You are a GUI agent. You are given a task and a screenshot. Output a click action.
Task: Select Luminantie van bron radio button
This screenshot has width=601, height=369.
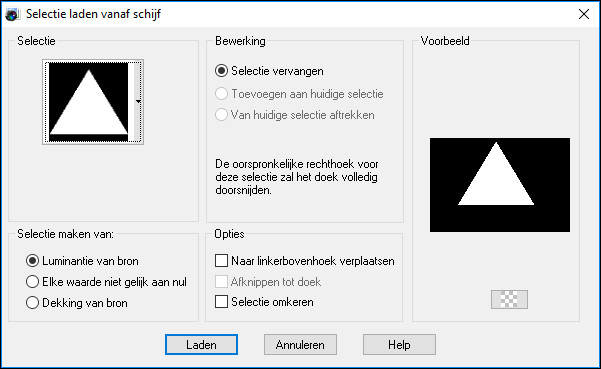pyautogui.click(x=82, y=261)
